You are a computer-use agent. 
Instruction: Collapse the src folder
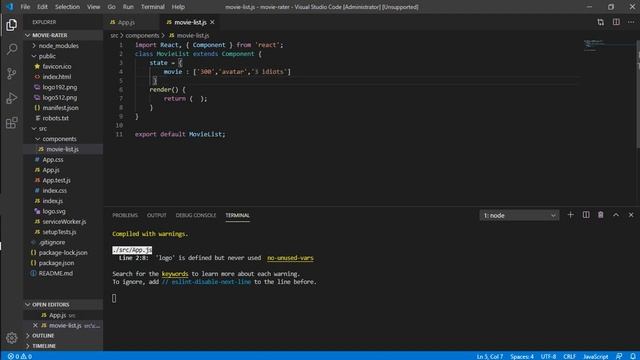(x=63, y=128)
